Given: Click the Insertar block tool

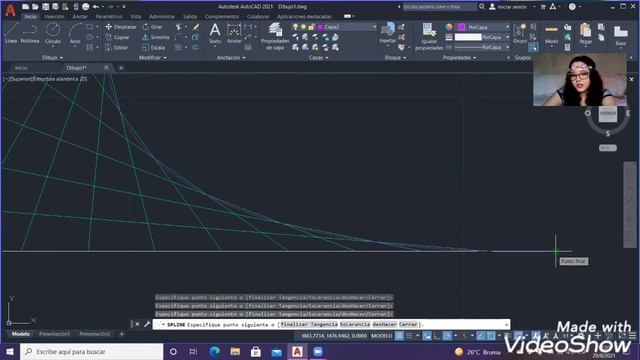Looking at the screenshot, I should tap(388, 33).
